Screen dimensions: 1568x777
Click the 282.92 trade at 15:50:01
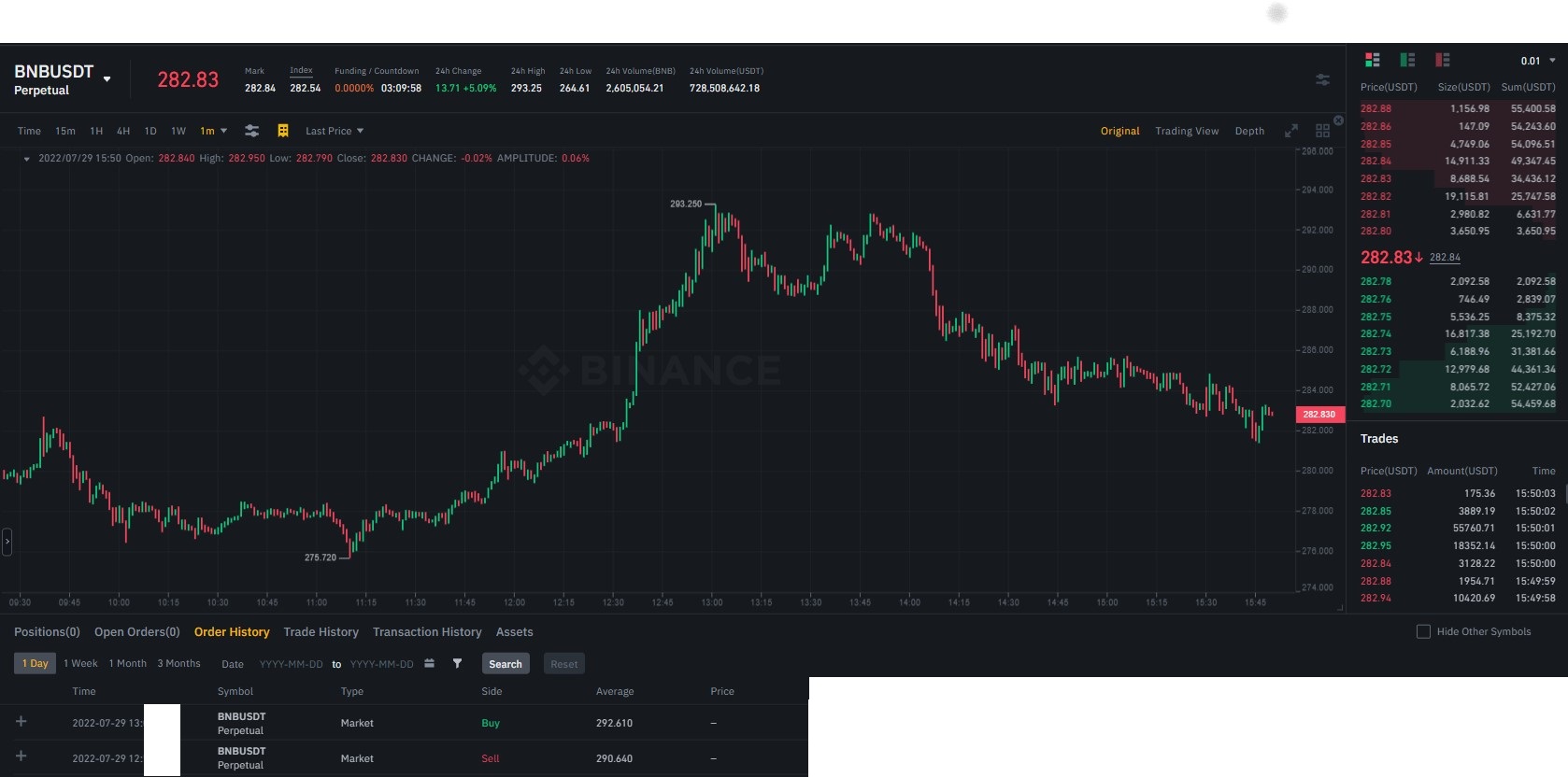point(1458,528)
